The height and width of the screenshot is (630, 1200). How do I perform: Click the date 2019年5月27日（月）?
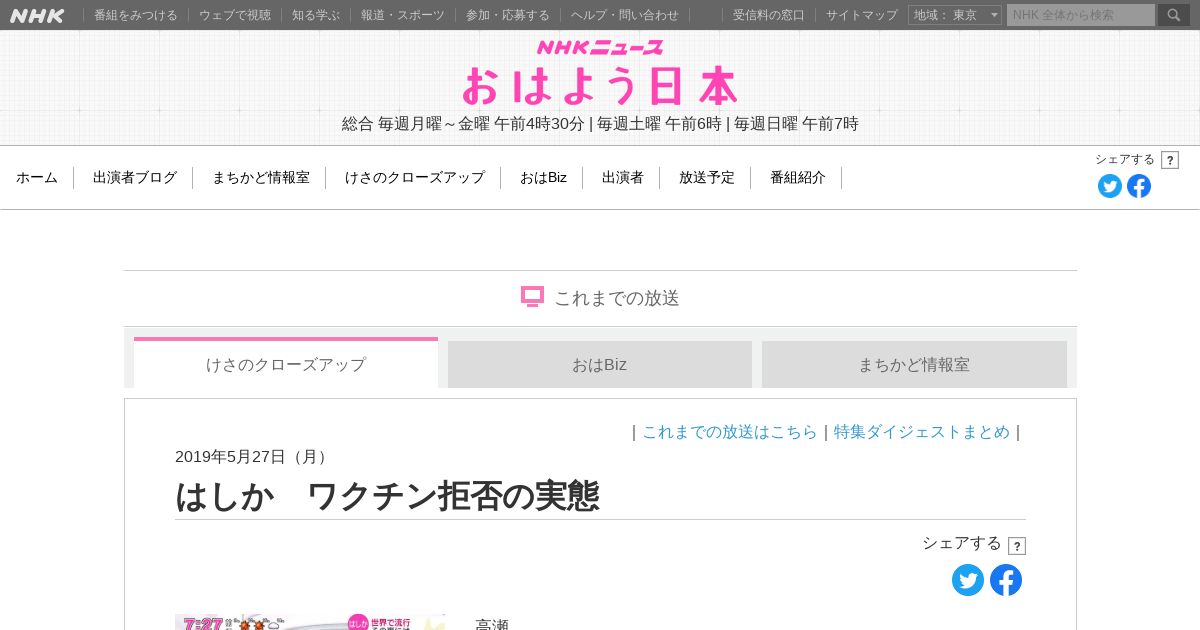coord(254,457)
